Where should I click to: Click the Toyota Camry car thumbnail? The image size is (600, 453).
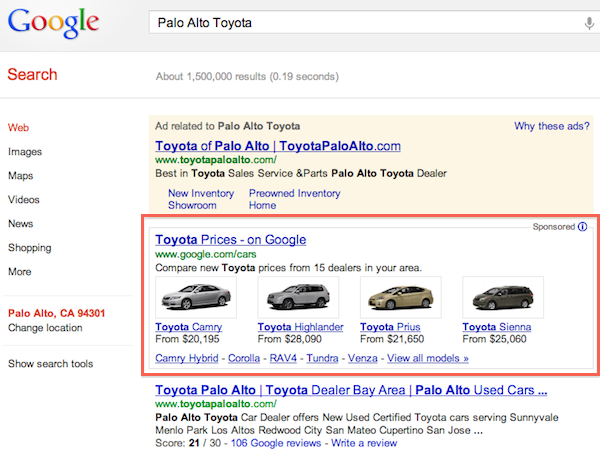coord(196,297)
